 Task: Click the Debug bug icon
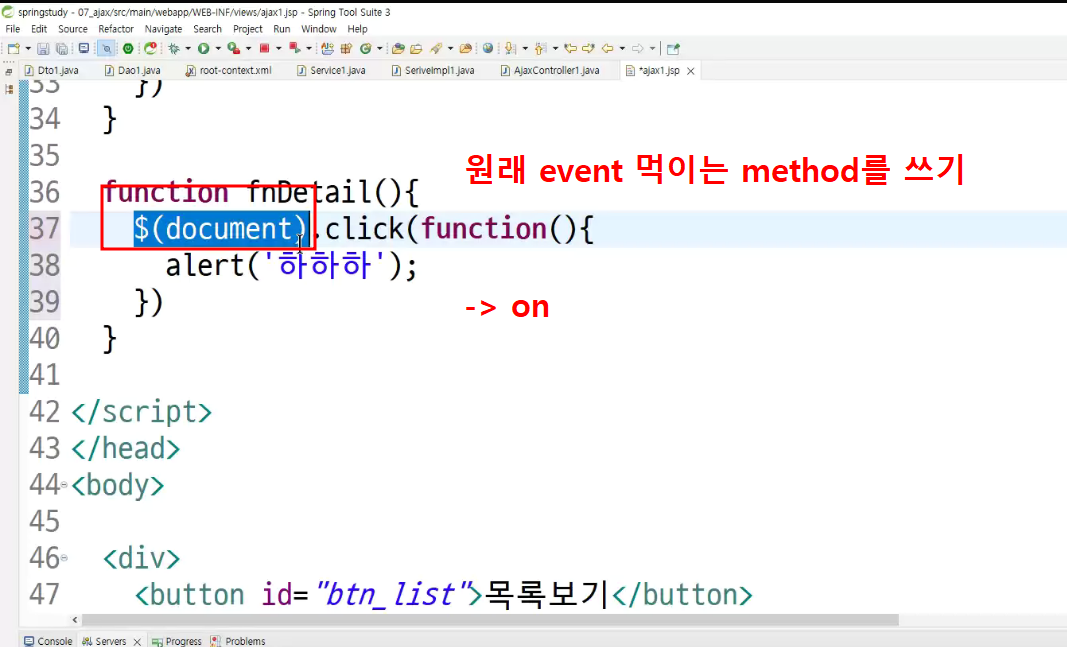174,48
